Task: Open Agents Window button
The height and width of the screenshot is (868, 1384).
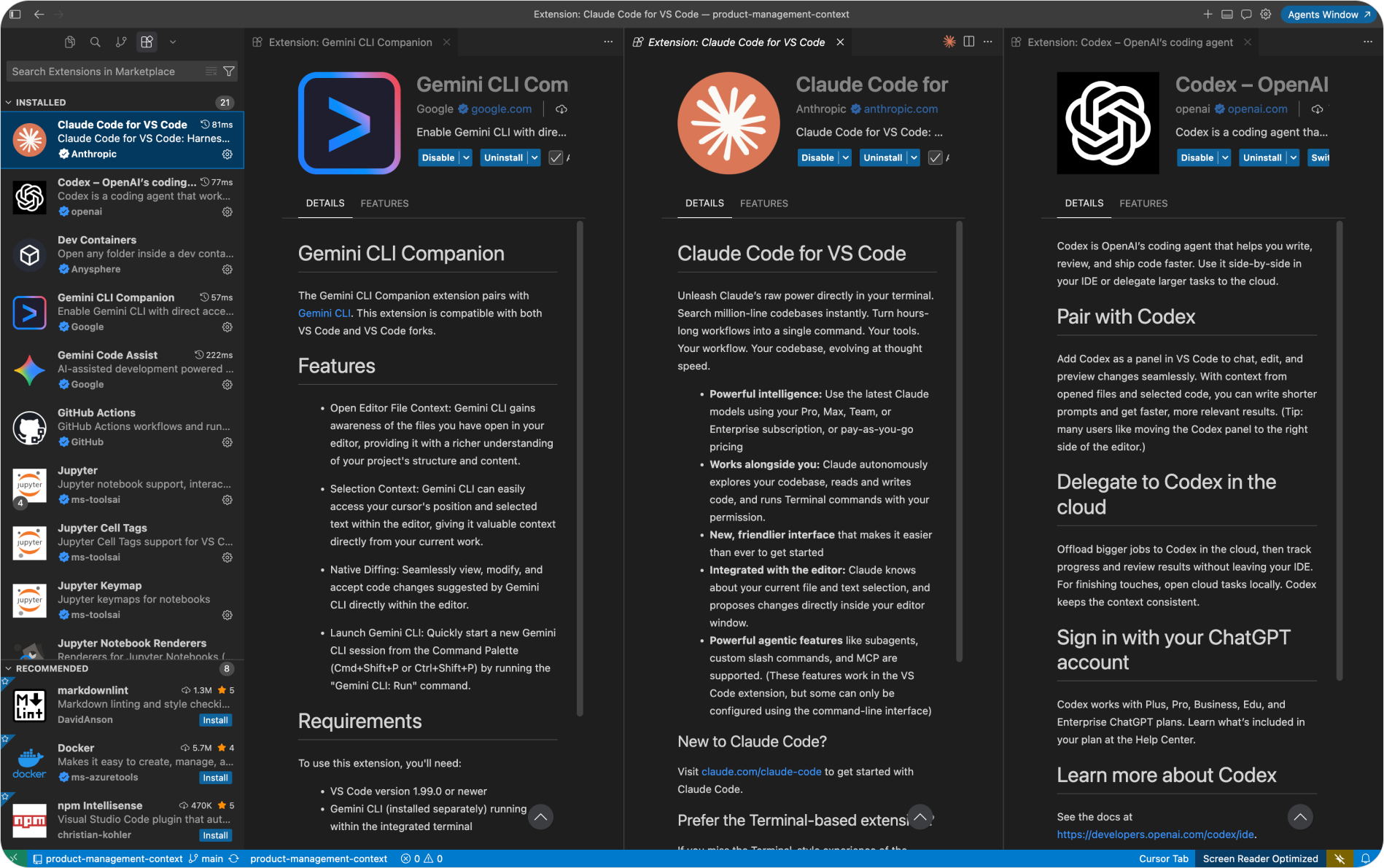Action: coord(1328,14)
